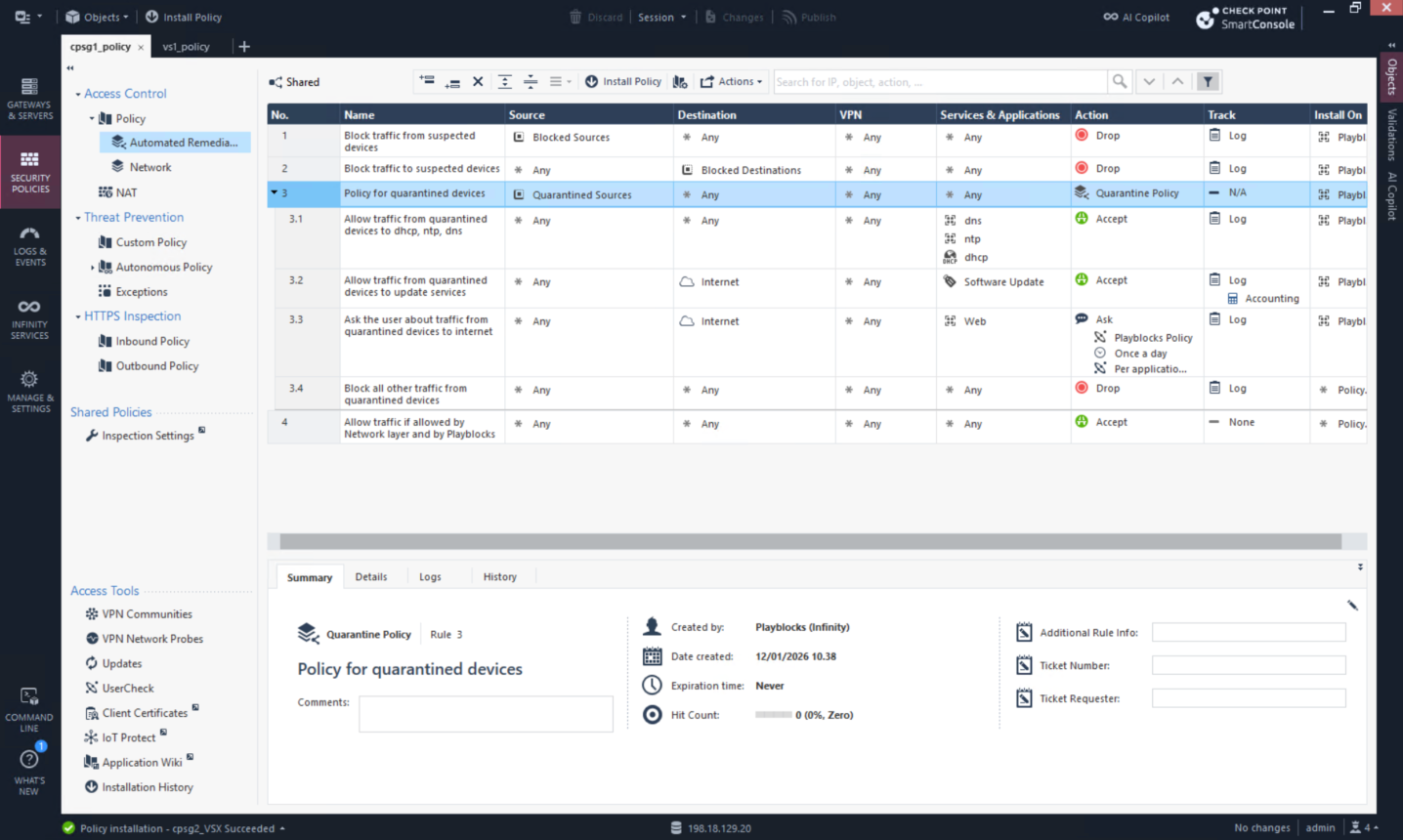Click the rule search input field

(x=939, y=82)
